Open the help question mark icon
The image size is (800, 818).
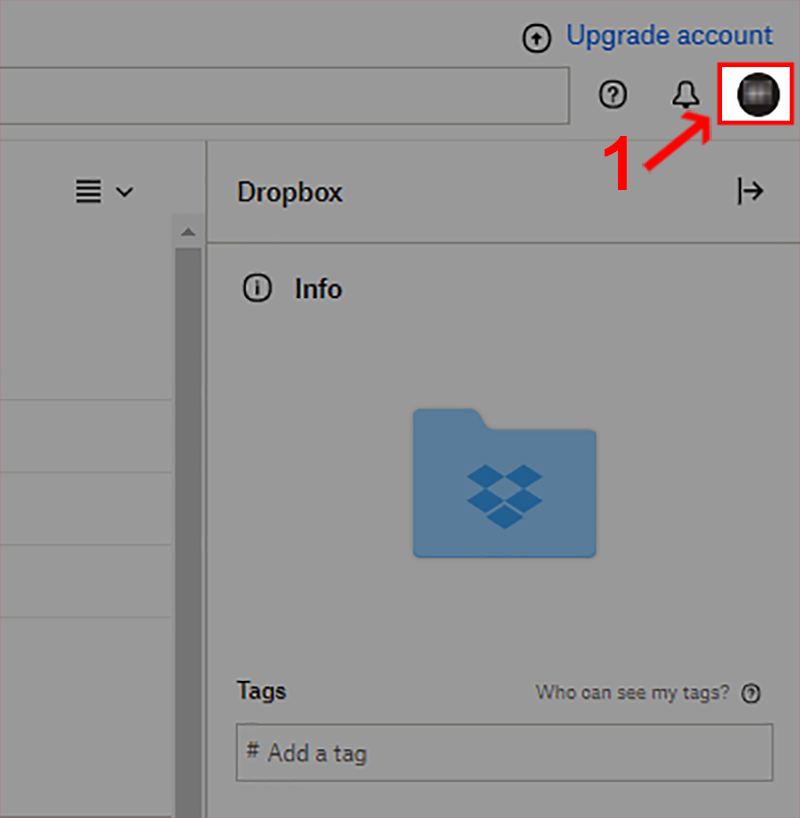click(613, 94)
